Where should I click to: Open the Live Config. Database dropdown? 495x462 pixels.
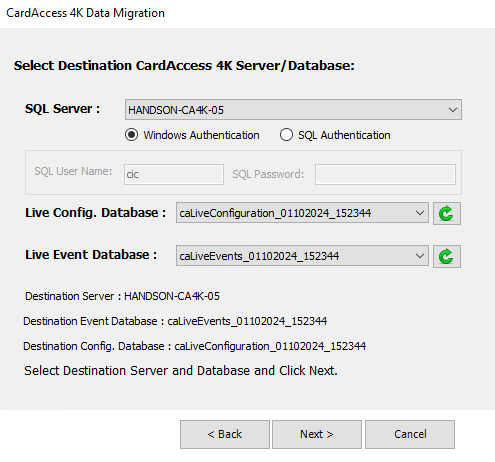[302, 213]
